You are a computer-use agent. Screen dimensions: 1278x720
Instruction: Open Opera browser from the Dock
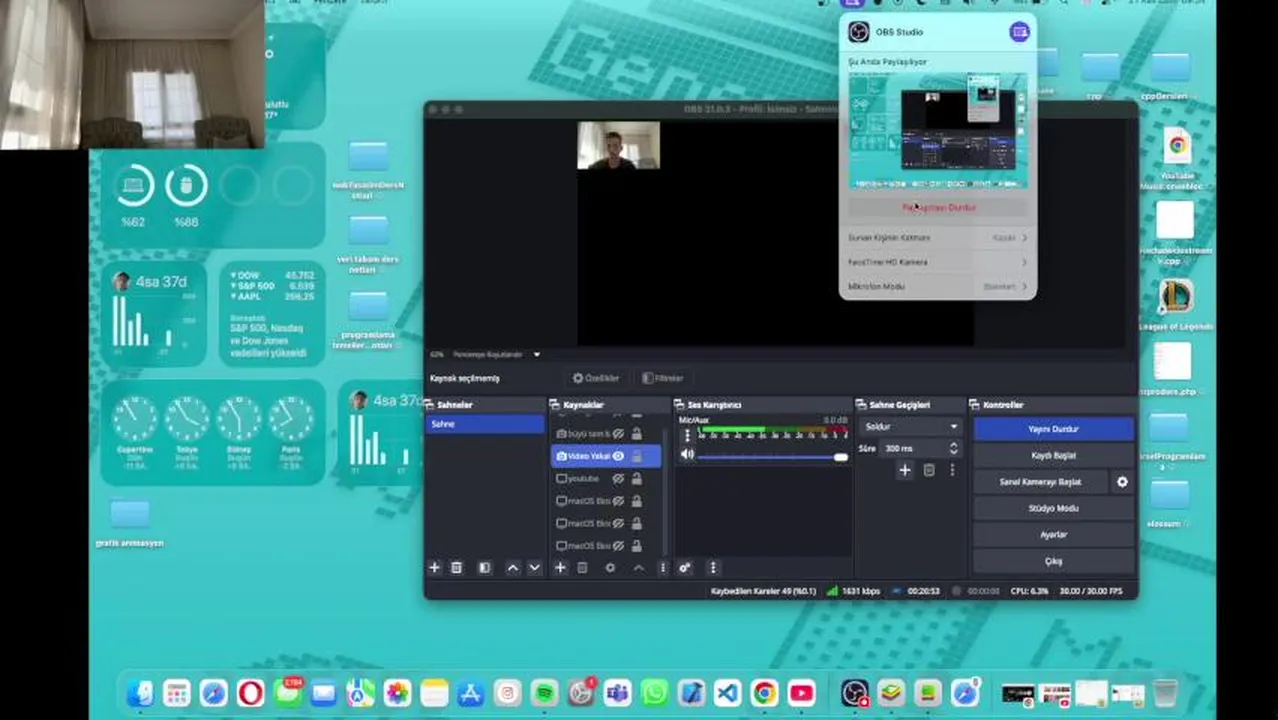tap(251, 693)
